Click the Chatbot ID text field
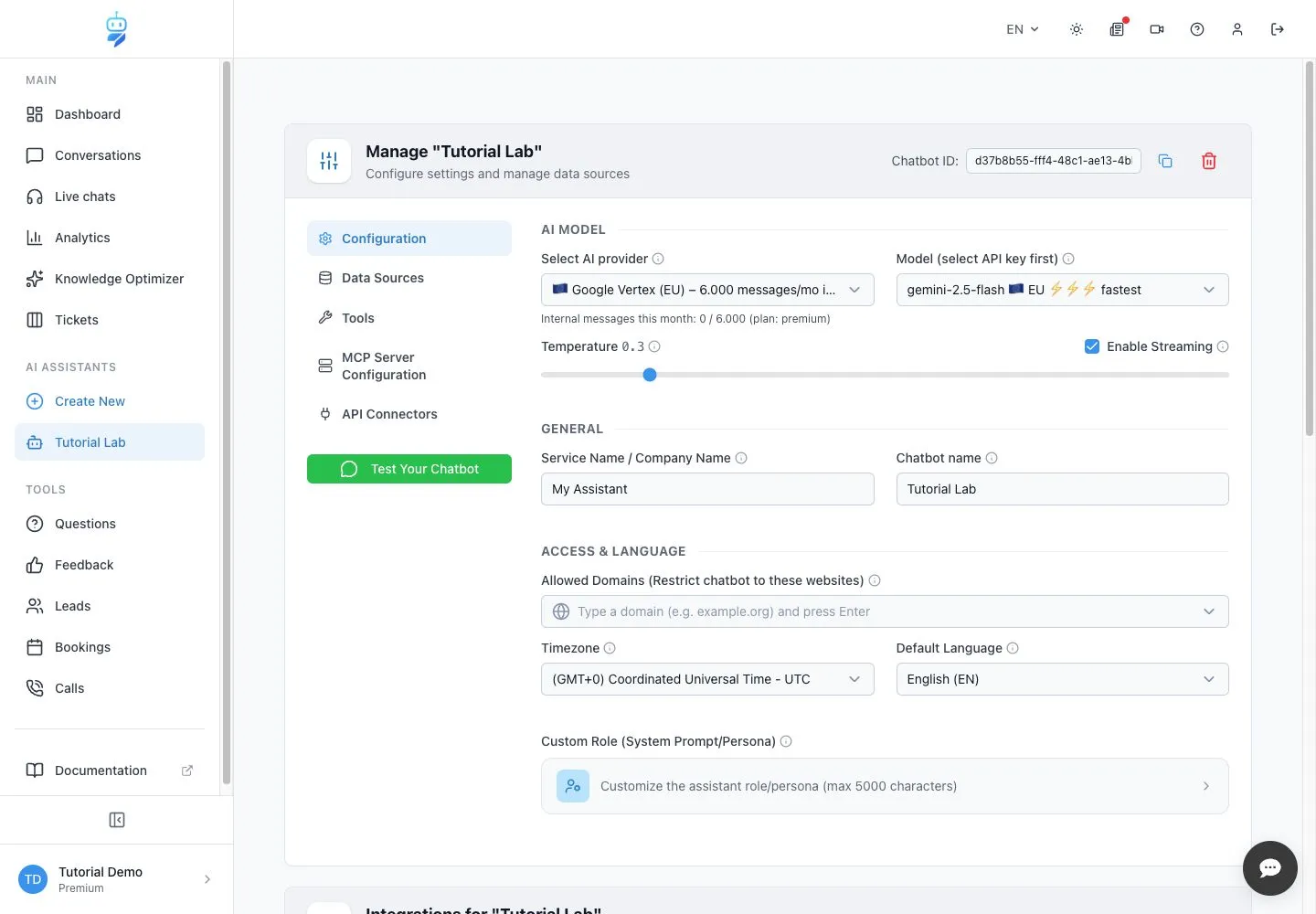This screenshot has width=1316, height=914. (1053, 161)
